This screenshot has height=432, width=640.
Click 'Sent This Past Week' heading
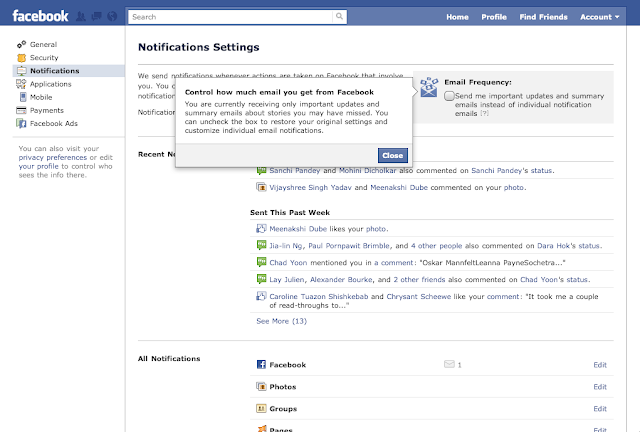click(290, 212)
